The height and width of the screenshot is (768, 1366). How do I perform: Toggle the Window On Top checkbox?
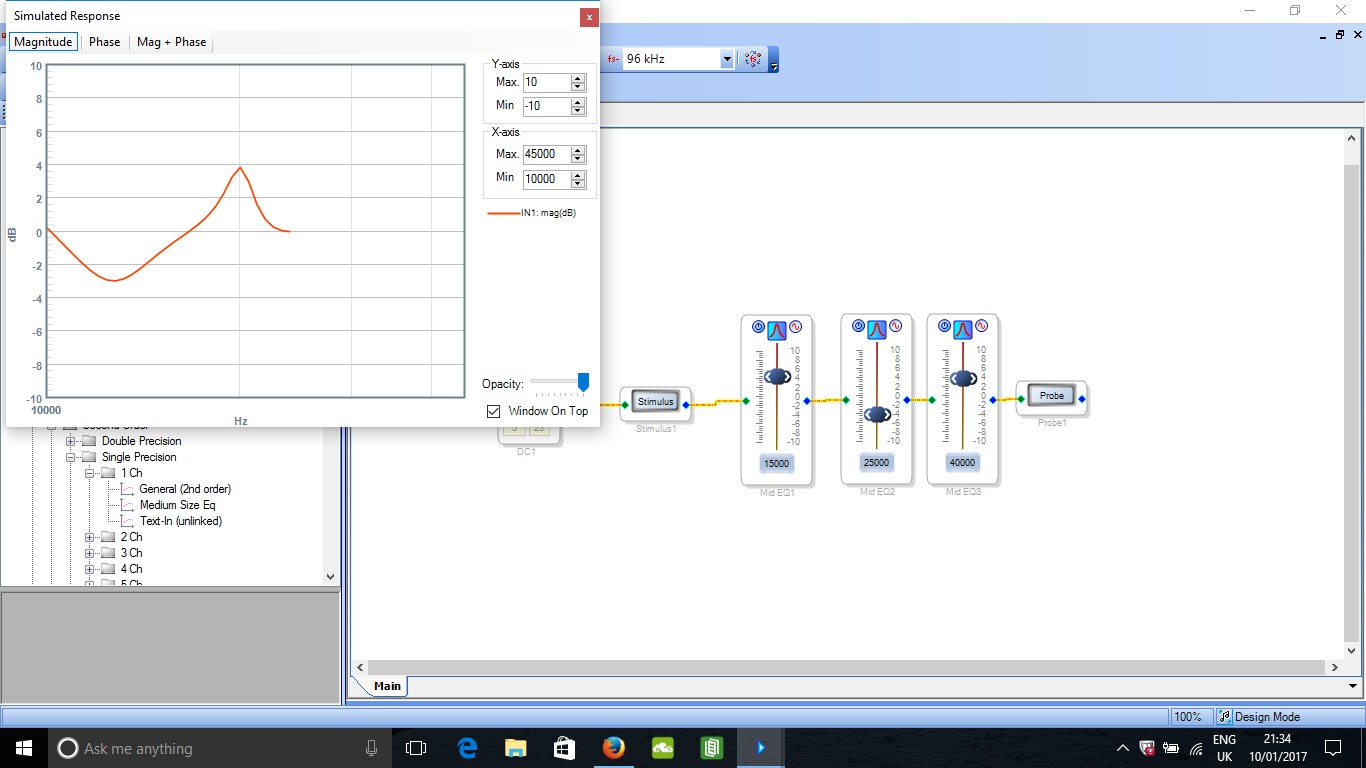(x=493, y=411)
